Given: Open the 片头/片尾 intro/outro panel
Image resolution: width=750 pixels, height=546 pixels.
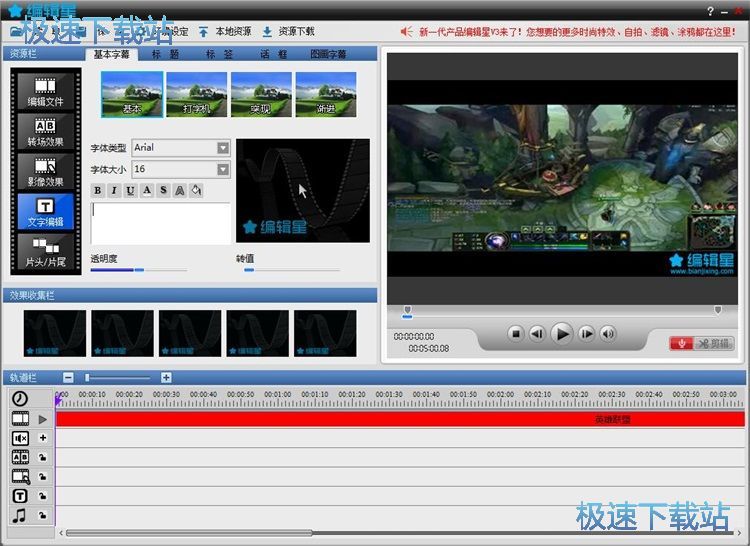Looking at the screenshot, I should [45, 252].
